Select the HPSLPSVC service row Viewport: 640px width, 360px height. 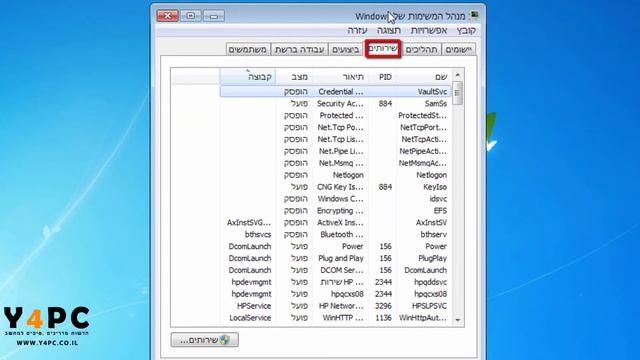click(x=336, y=306)
